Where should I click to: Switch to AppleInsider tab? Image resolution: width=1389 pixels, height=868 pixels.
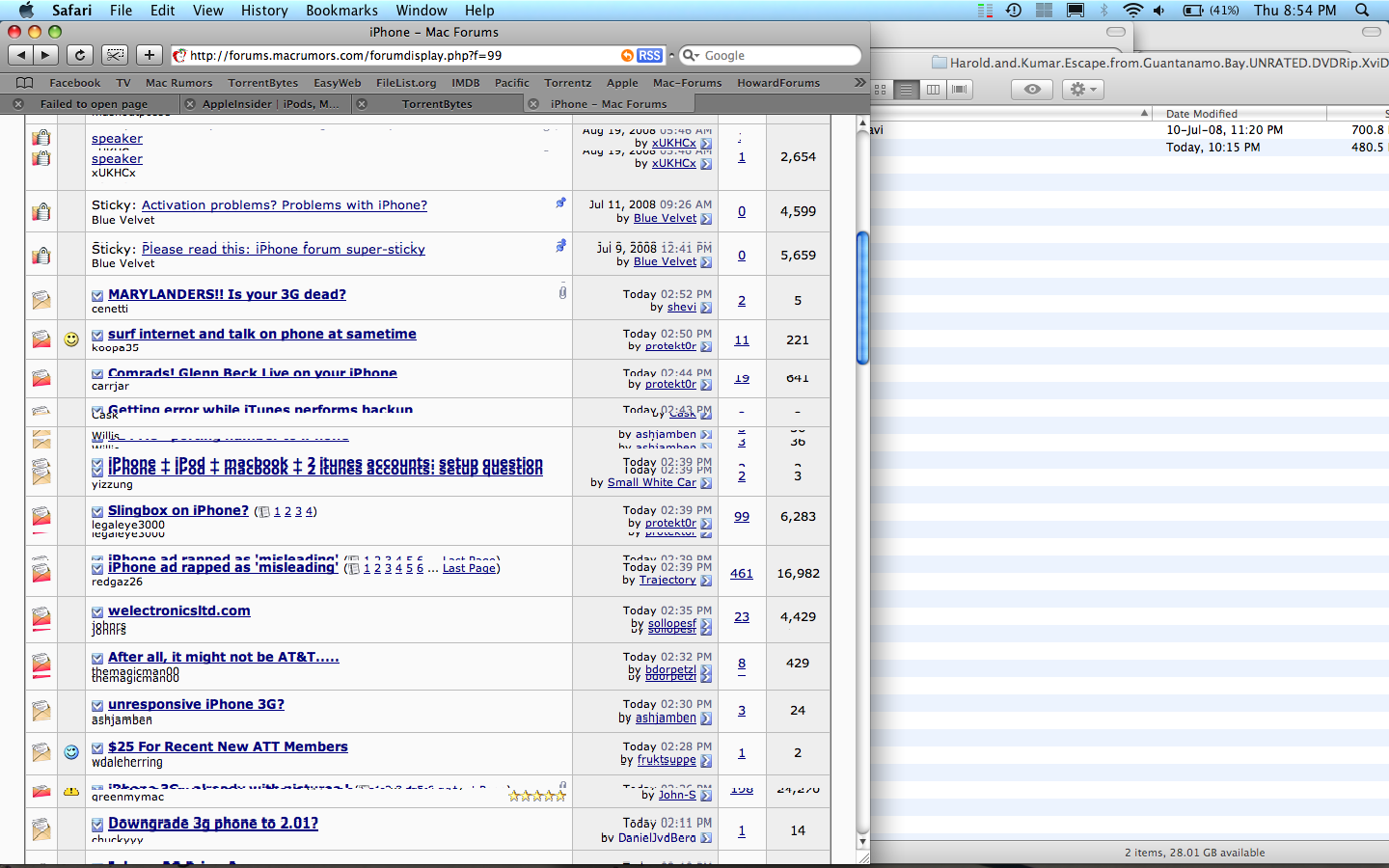coord(271,104)
